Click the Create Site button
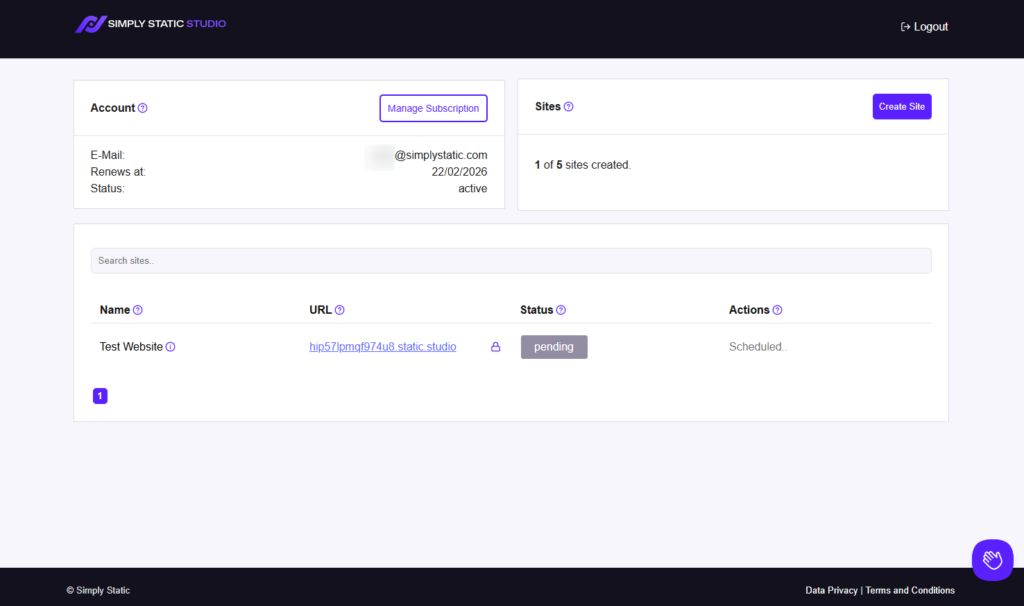 (901, 106)
